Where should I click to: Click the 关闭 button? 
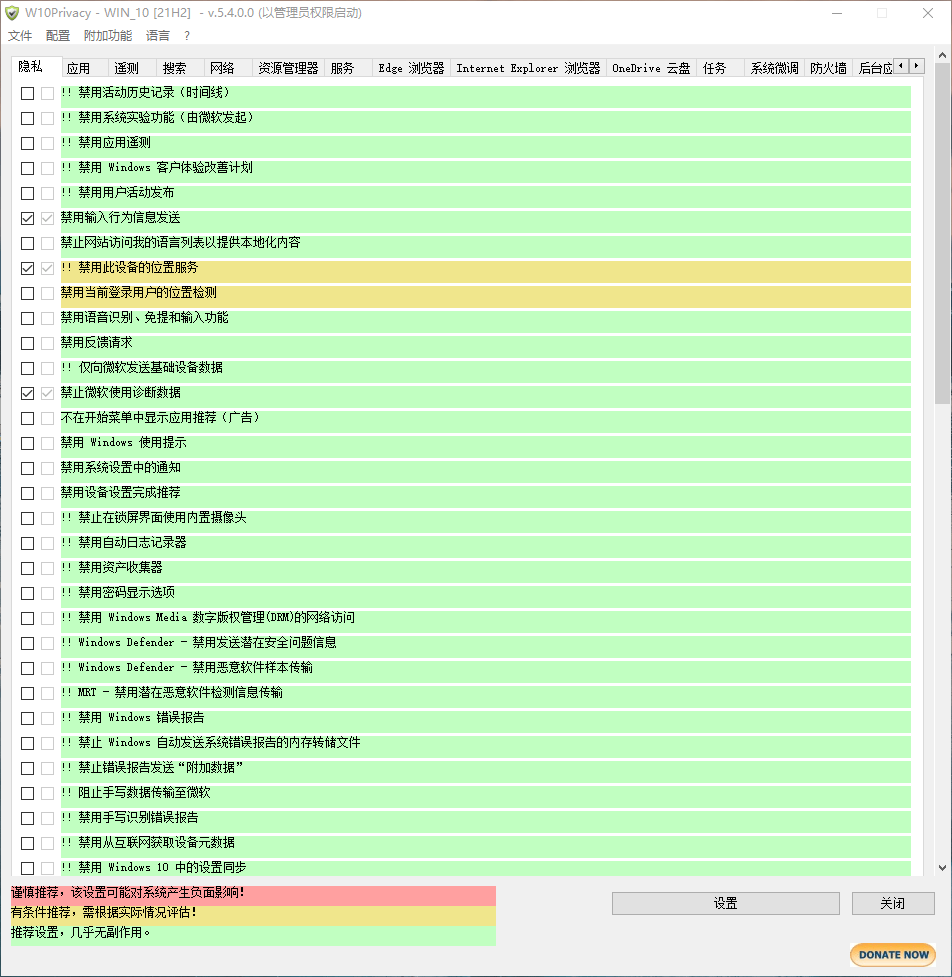coord(893,903)
